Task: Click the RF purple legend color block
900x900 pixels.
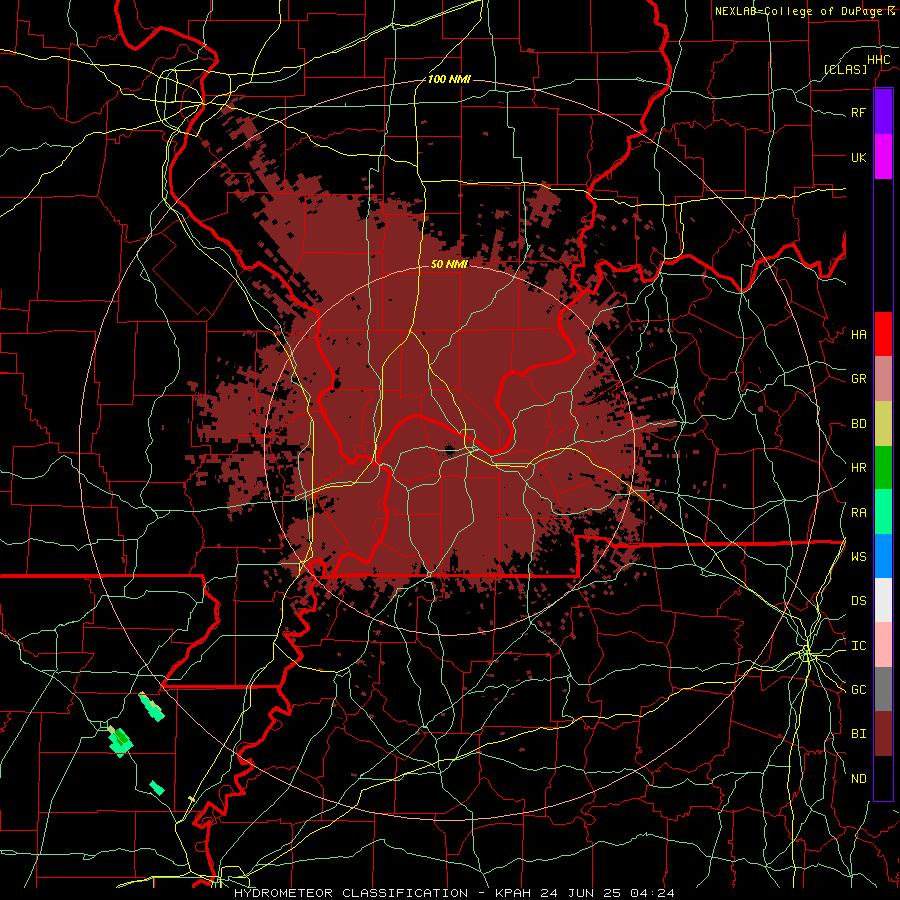Action: click(883, 112)
